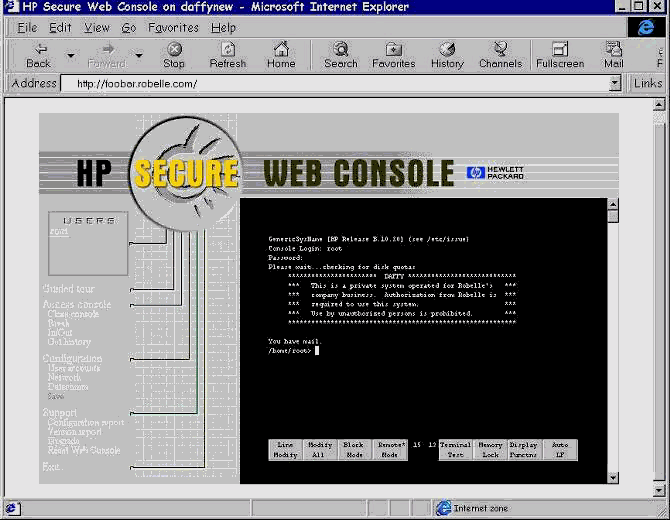Image resolution: width=670 pixels, height=520 pixels.
Task: Click the browser page scroll up arrow
Action: click(x=659, y=104)
